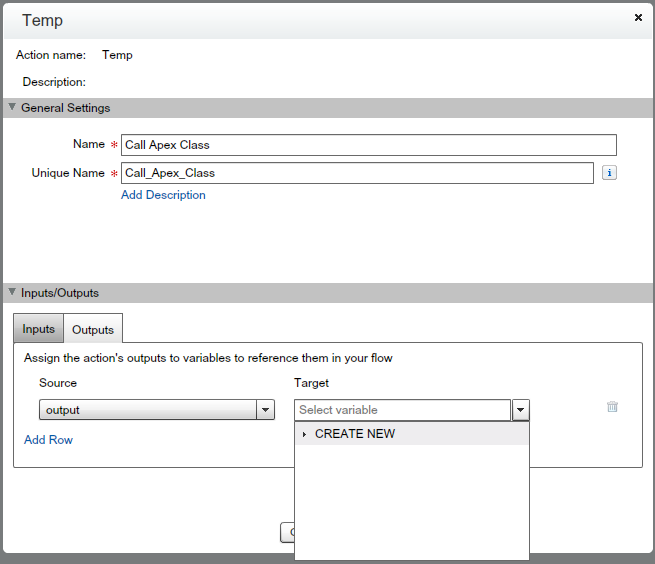Viewport: 655px width, 564px height.
Task: Open the Source dropdown arrow
Action: [x=266, y=410]
